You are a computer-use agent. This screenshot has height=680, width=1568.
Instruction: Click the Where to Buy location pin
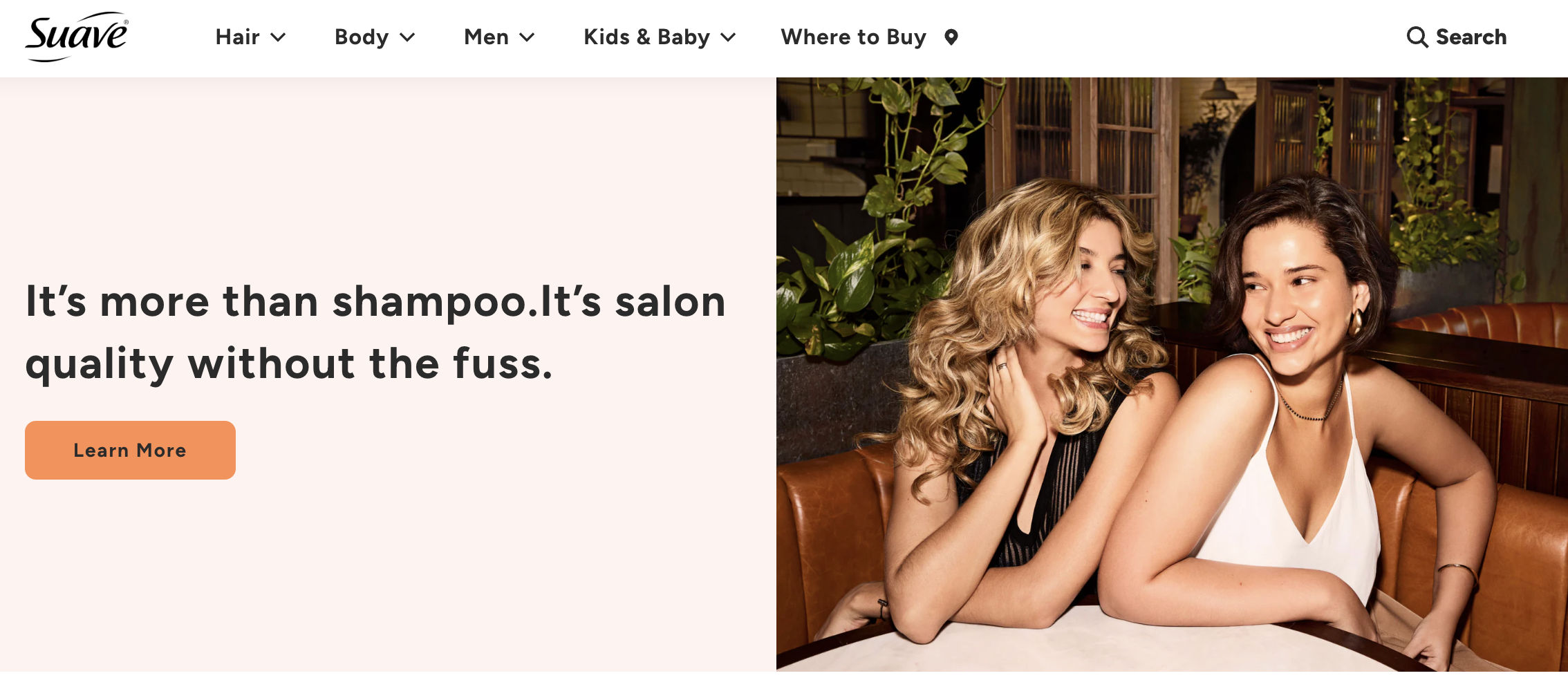(951, 37)
